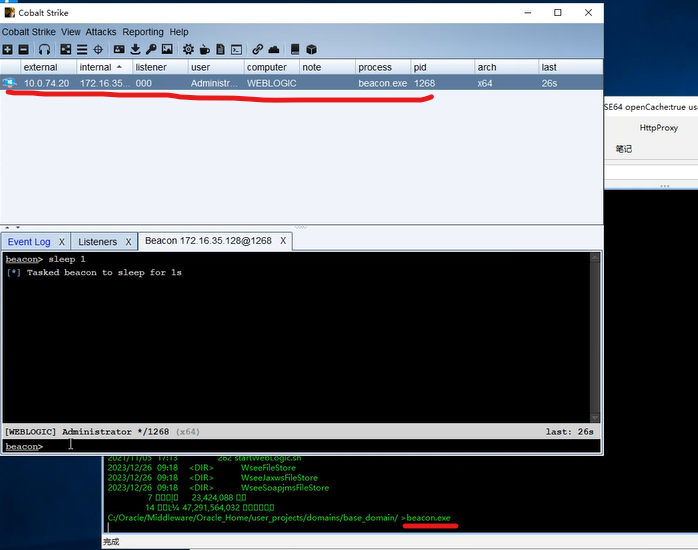Switch to pivot graph view icon
The width and height of the screenshot is (698, 550).
(x=65, y=49)
